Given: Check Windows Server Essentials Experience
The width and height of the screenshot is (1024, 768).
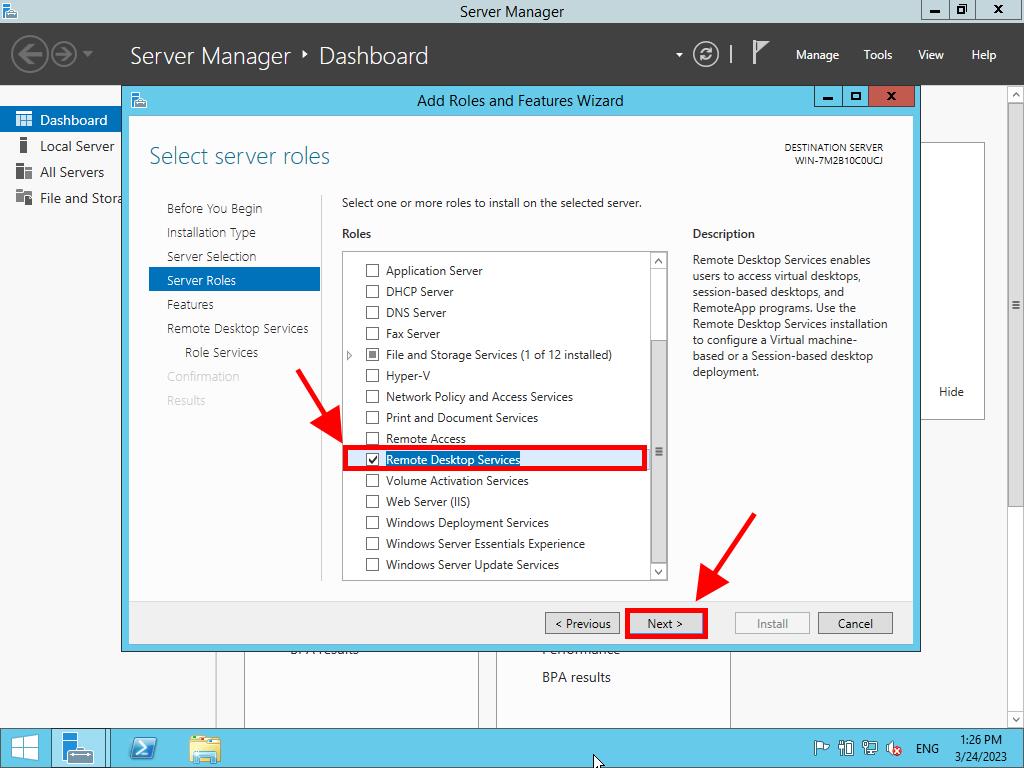Looking at the screenshot, I should pyautogui.click(x=372, y=543).
